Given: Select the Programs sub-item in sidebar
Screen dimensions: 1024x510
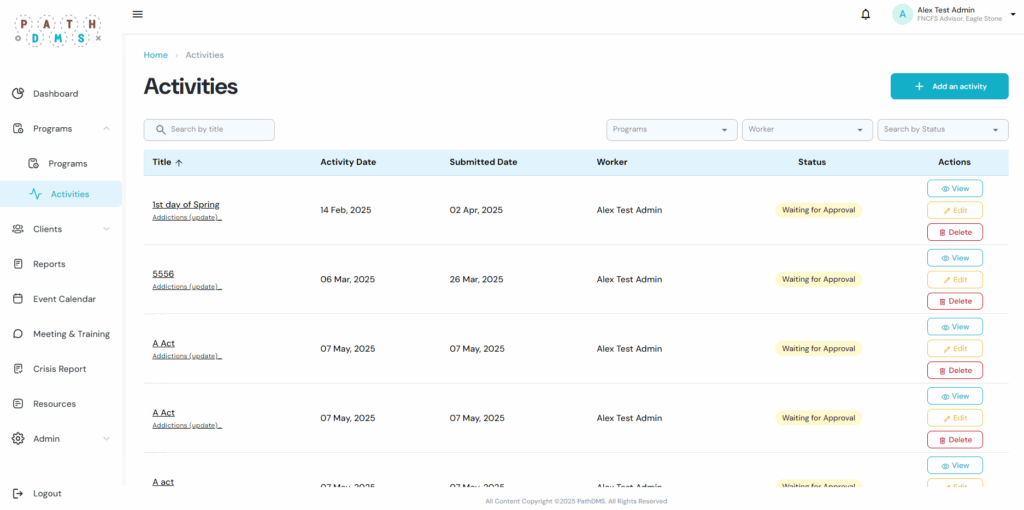Looking at the screenshot, I should point(68,164).
